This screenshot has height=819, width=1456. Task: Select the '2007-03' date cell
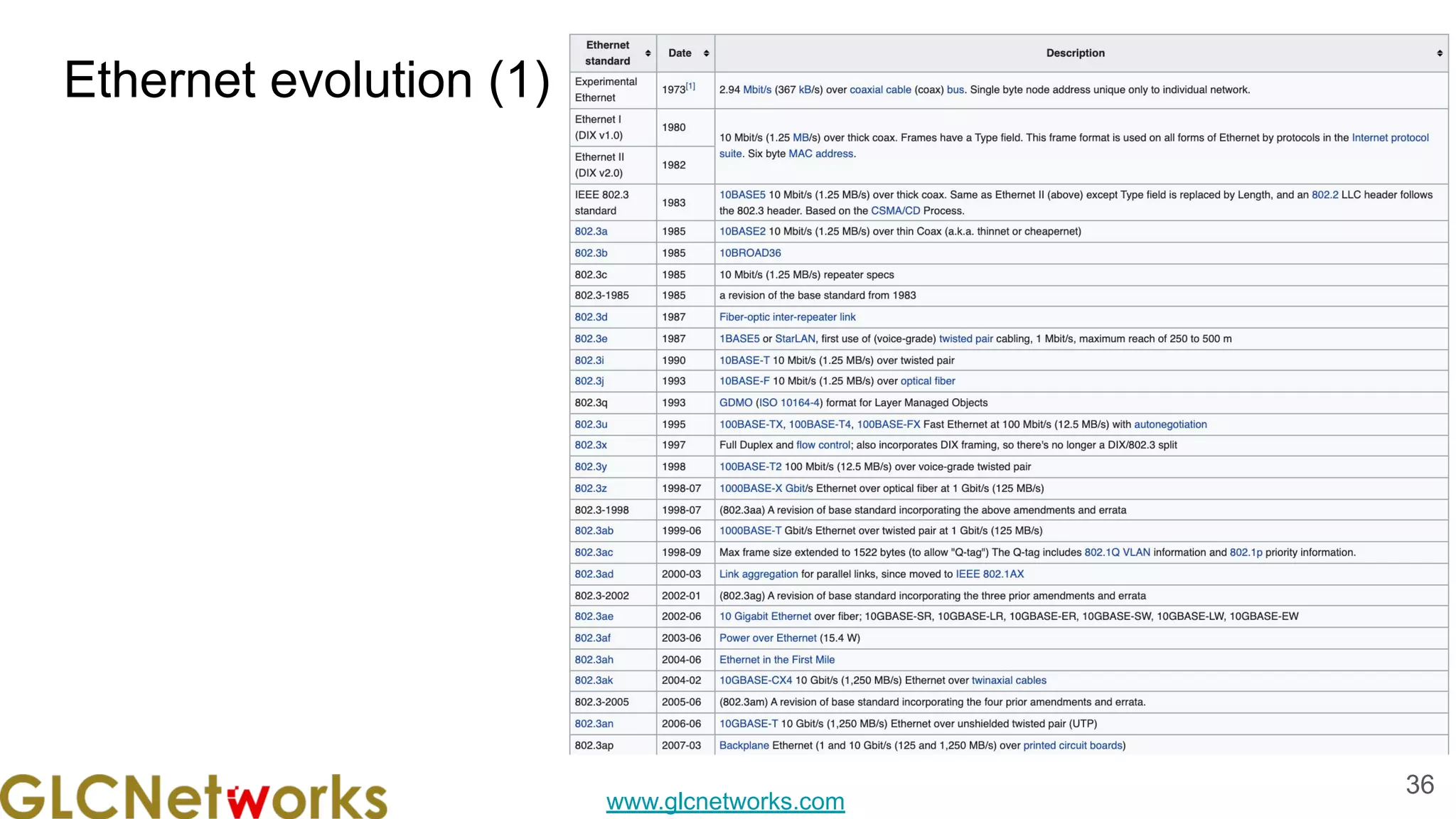click(x=685, y=745)
